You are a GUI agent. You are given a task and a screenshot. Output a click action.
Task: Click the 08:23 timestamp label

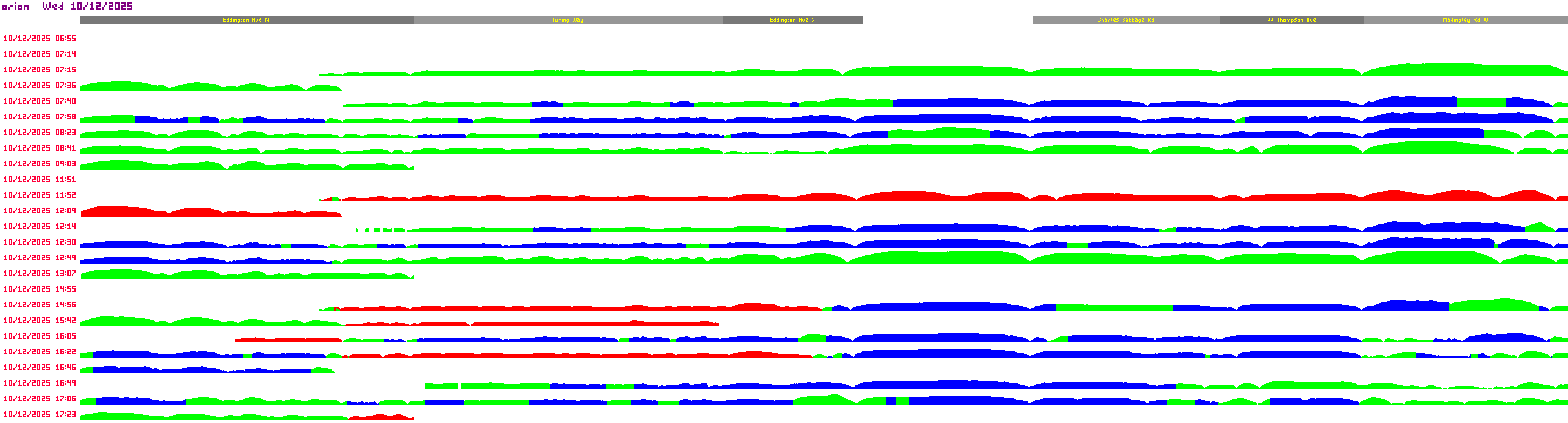tap(40, 132)
